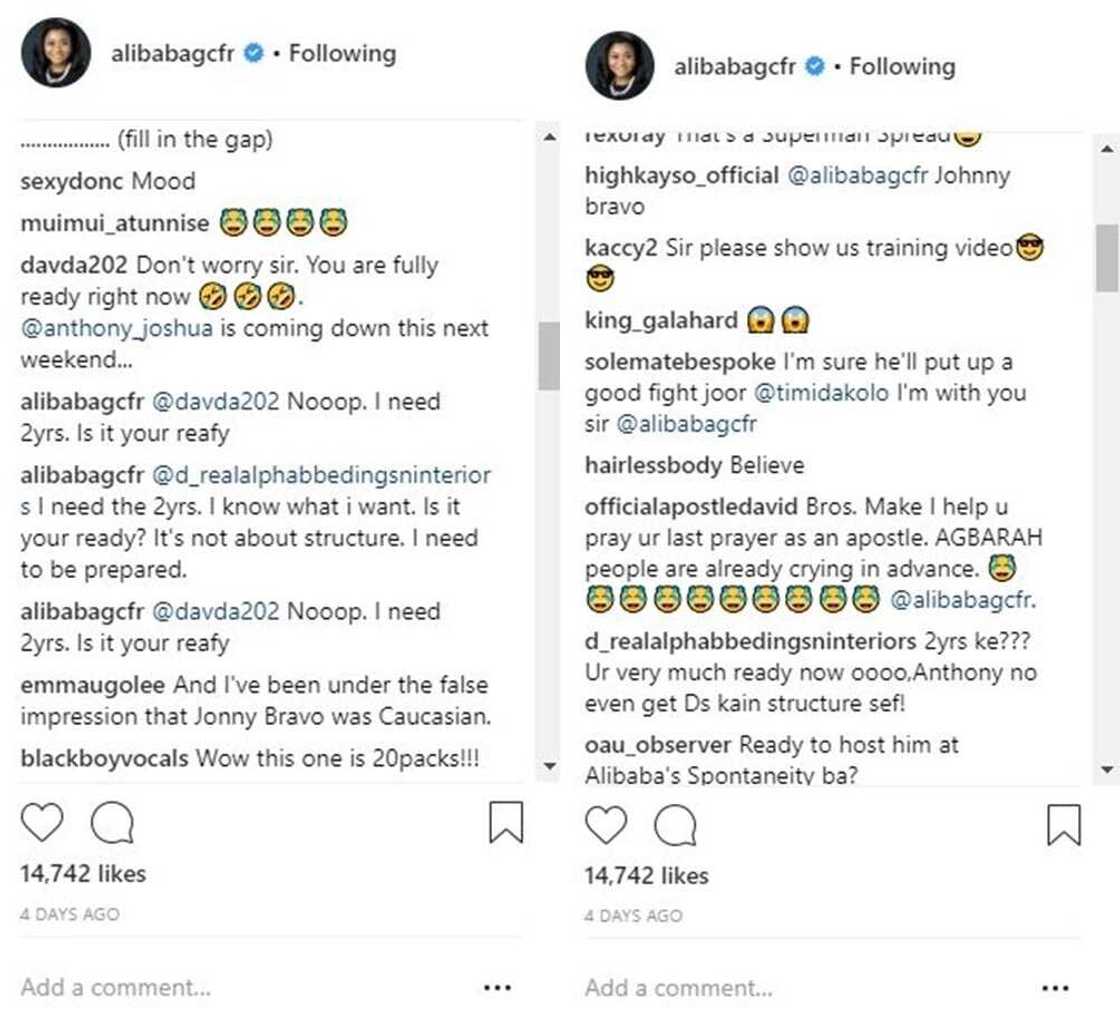Open the comment bubble icon on the left post
The height and width of the screenshot is (1029, 1120).
(x=110, y=822)
